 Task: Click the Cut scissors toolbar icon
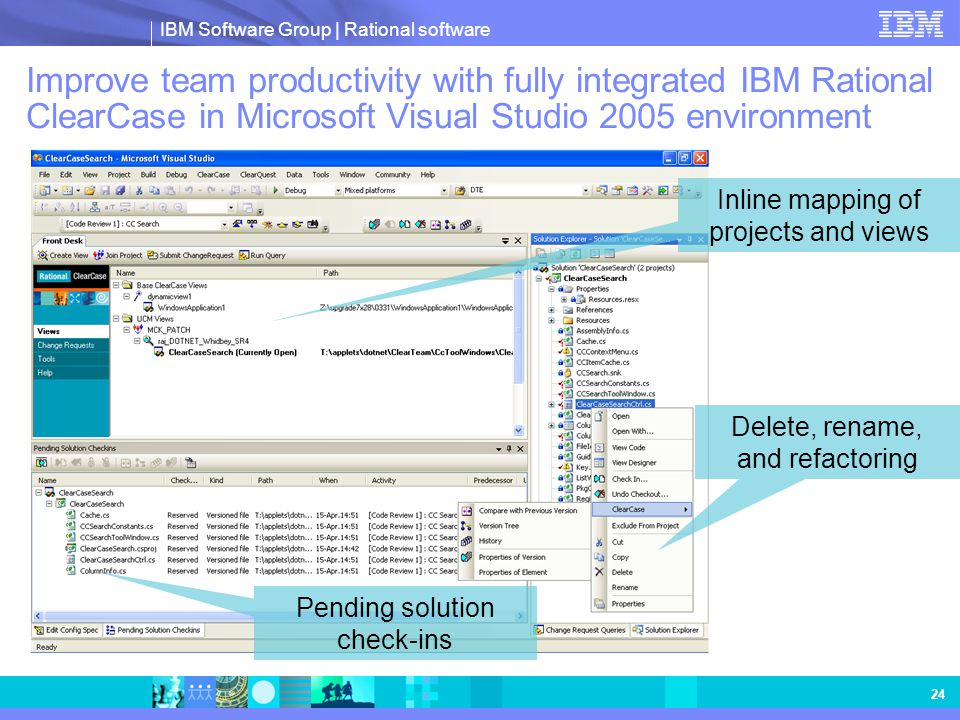(x=139, y=190)
